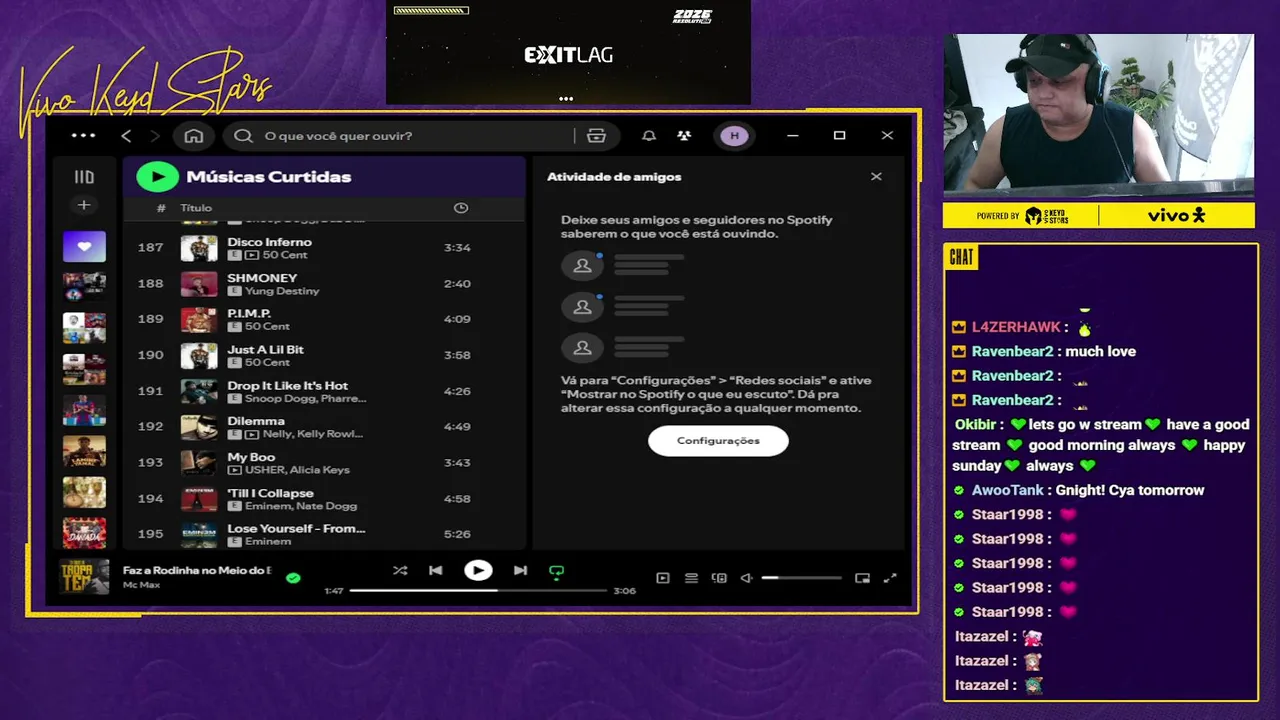This screenshot has height=720, width=1280.
Task: Open the artist link 'Yung Destiny'
Action: click(282, 291)
